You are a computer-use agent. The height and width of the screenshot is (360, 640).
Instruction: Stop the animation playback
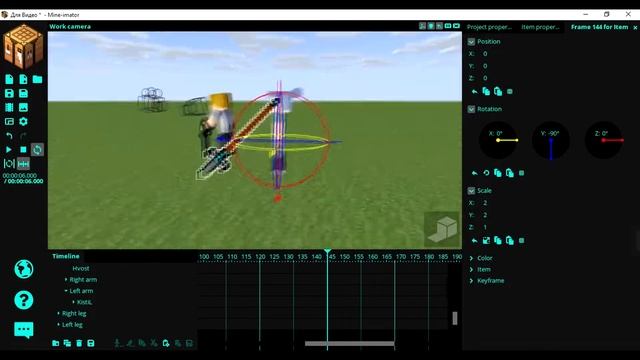click(23, 150)
